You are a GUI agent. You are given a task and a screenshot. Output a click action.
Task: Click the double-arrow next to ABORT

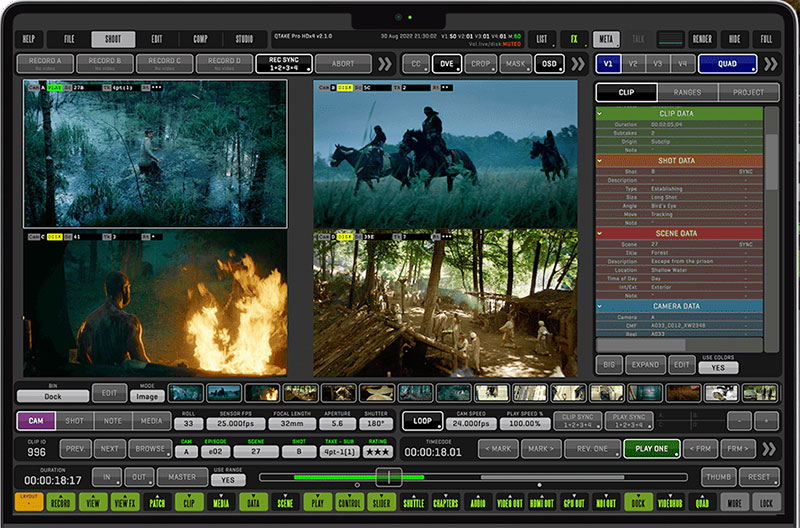(x=386, y=63)
